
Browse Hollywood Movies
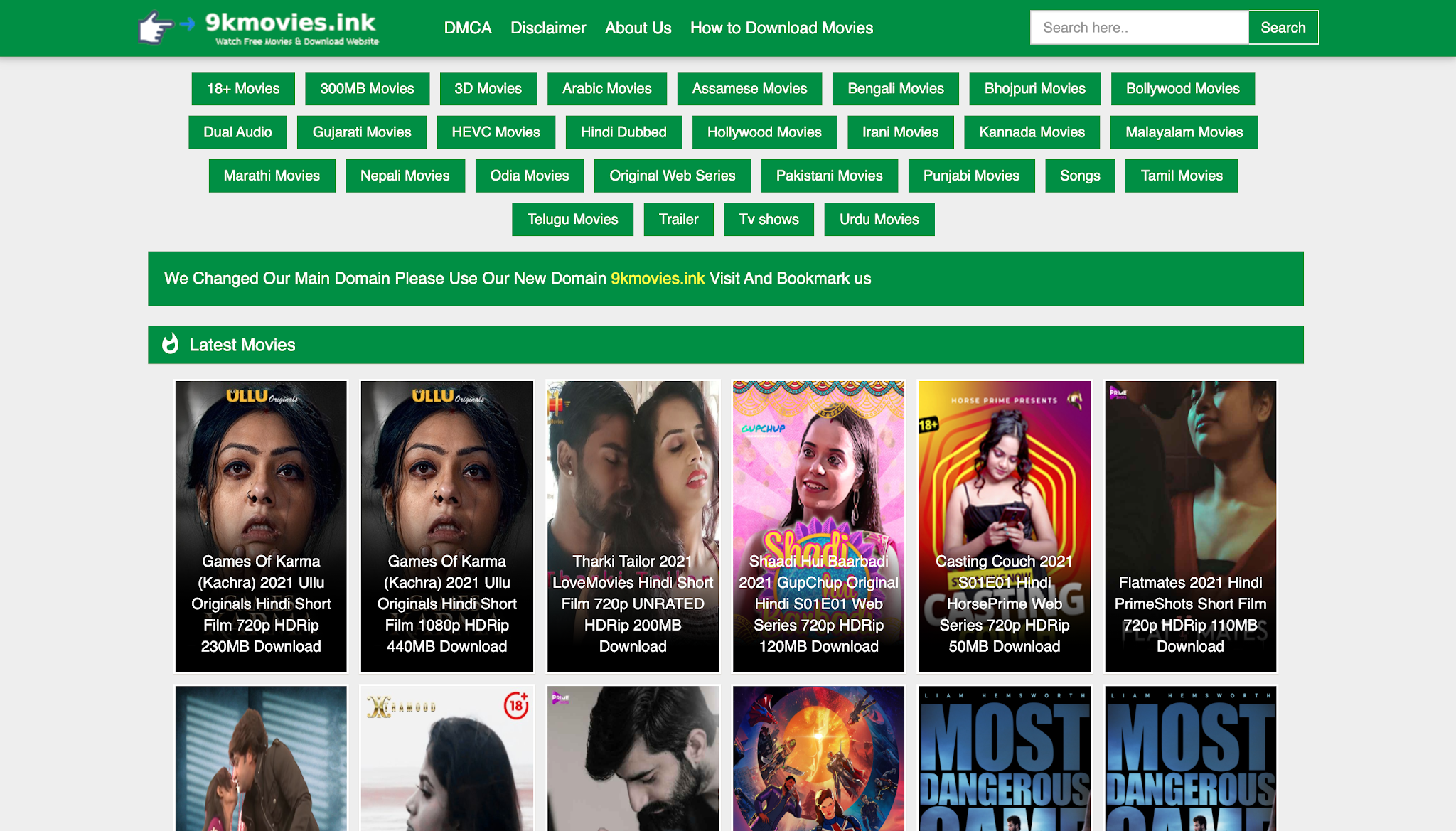[x=764, y=132]
